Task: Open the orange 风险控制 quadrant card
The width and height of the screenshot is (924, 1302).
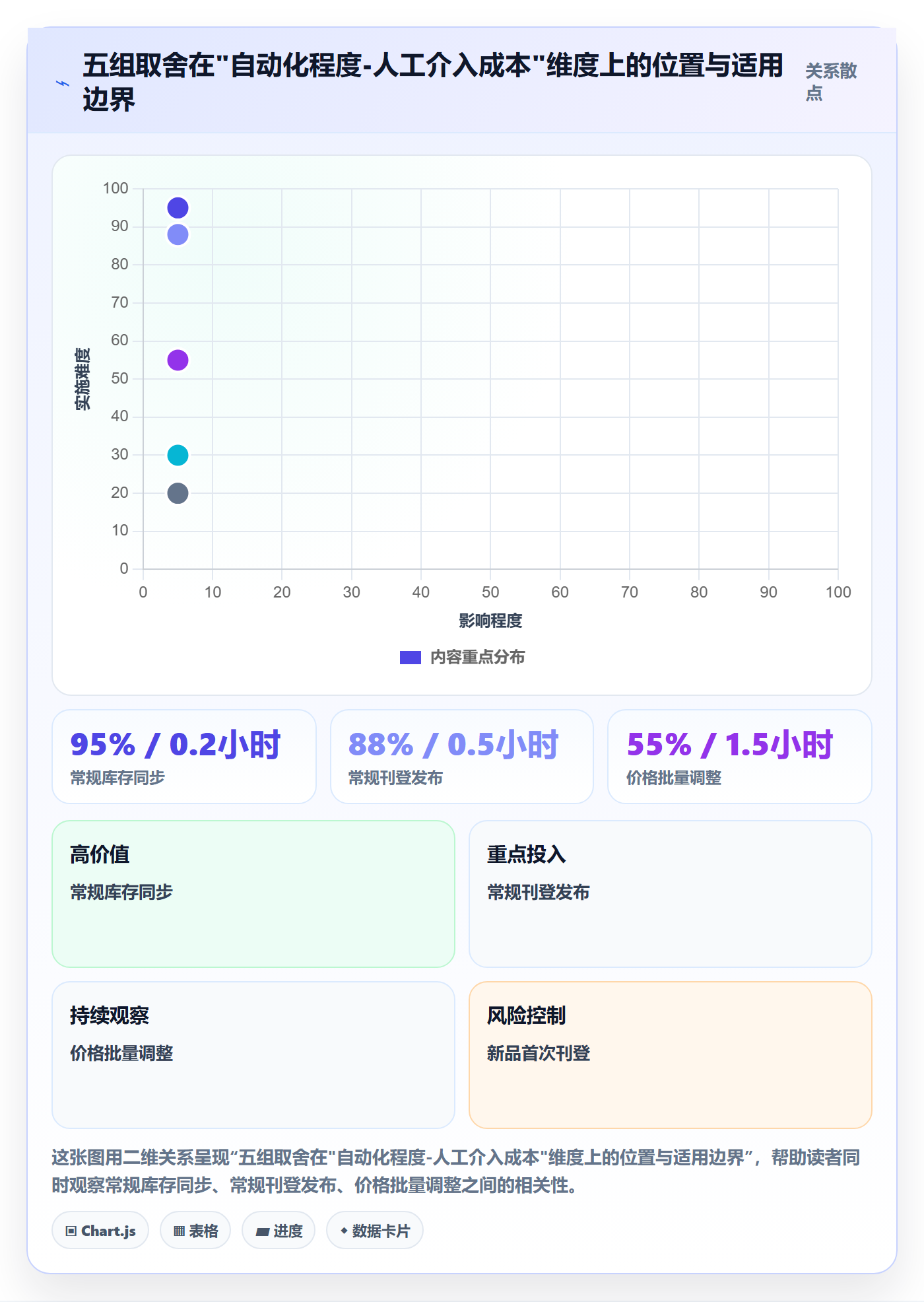Action: coord(671,1055)
